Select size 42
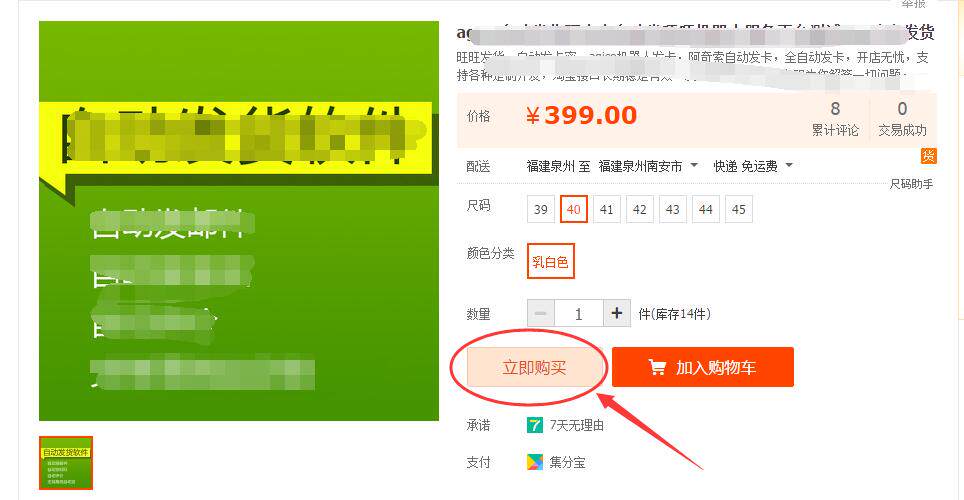This screenshot has height=500, width=964. pyautogui.click(x=639, y=209)
